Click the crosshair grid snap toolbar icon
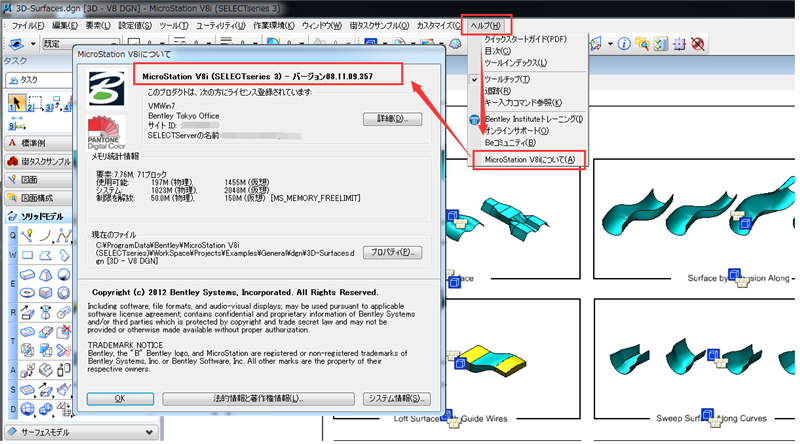 680,44
